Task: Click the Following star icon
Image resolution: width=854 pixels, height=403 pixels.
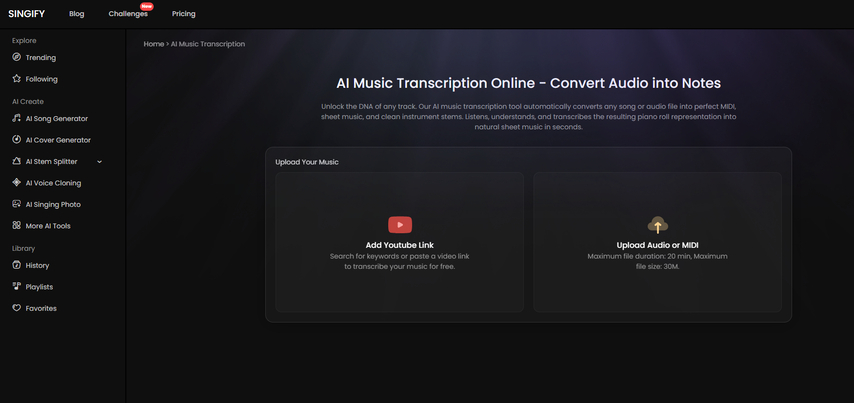Action: point(16,78)
